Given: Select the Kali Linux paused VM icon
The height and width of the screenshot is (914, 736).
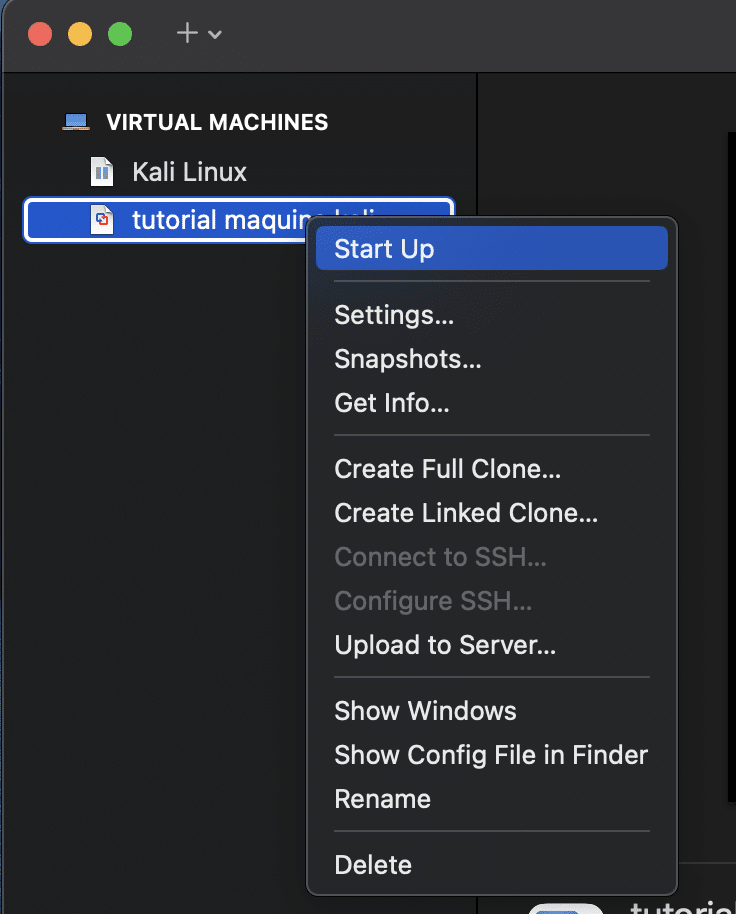Looking at the screenshot, I should (102, 172).
